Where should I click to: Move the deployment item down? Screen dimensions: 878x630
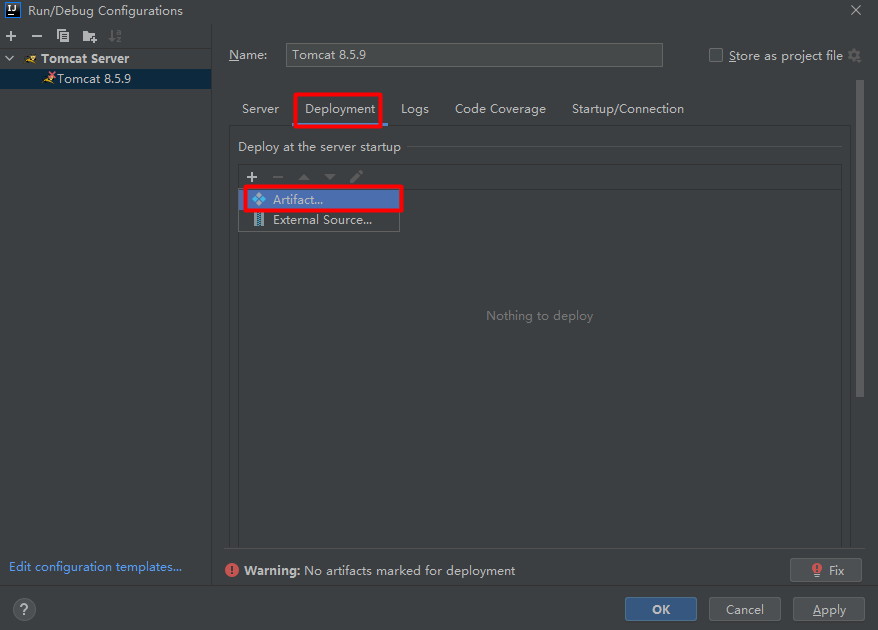coord(330,177)
